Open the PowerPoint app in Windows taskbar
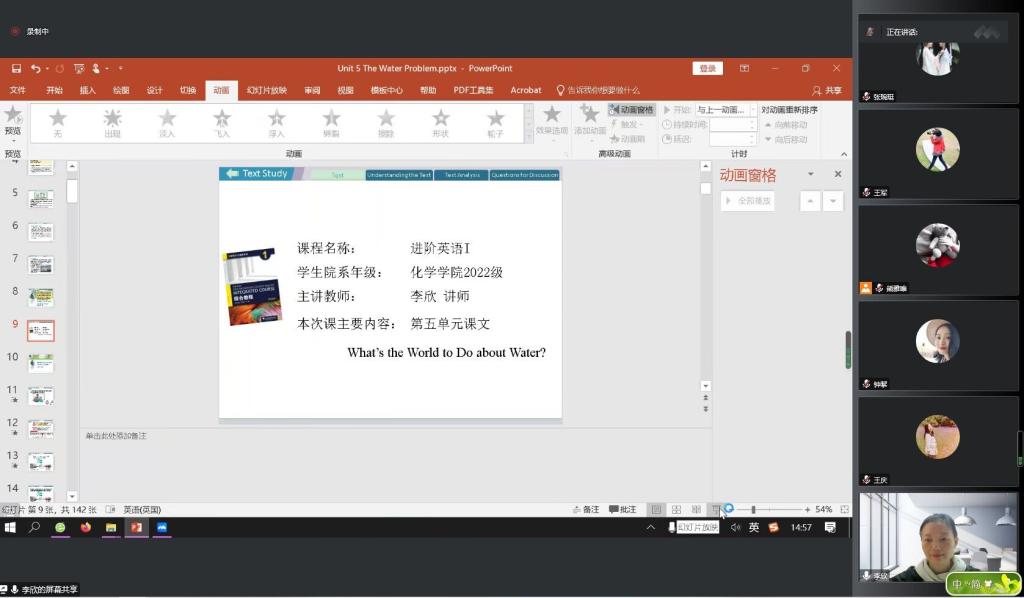This screenshot has height=598, width=1024. (136, 527)
